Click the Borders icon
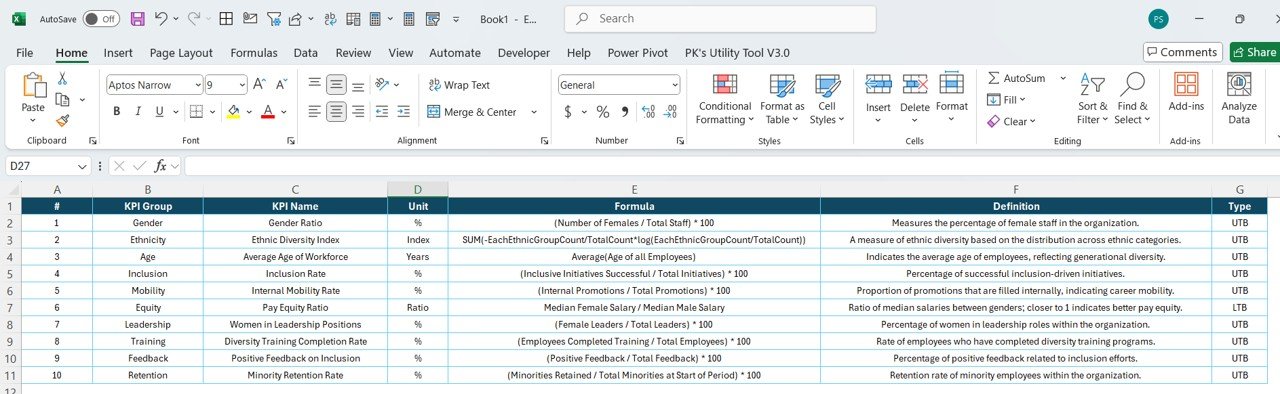1280x394 pixels. point(196,112)
